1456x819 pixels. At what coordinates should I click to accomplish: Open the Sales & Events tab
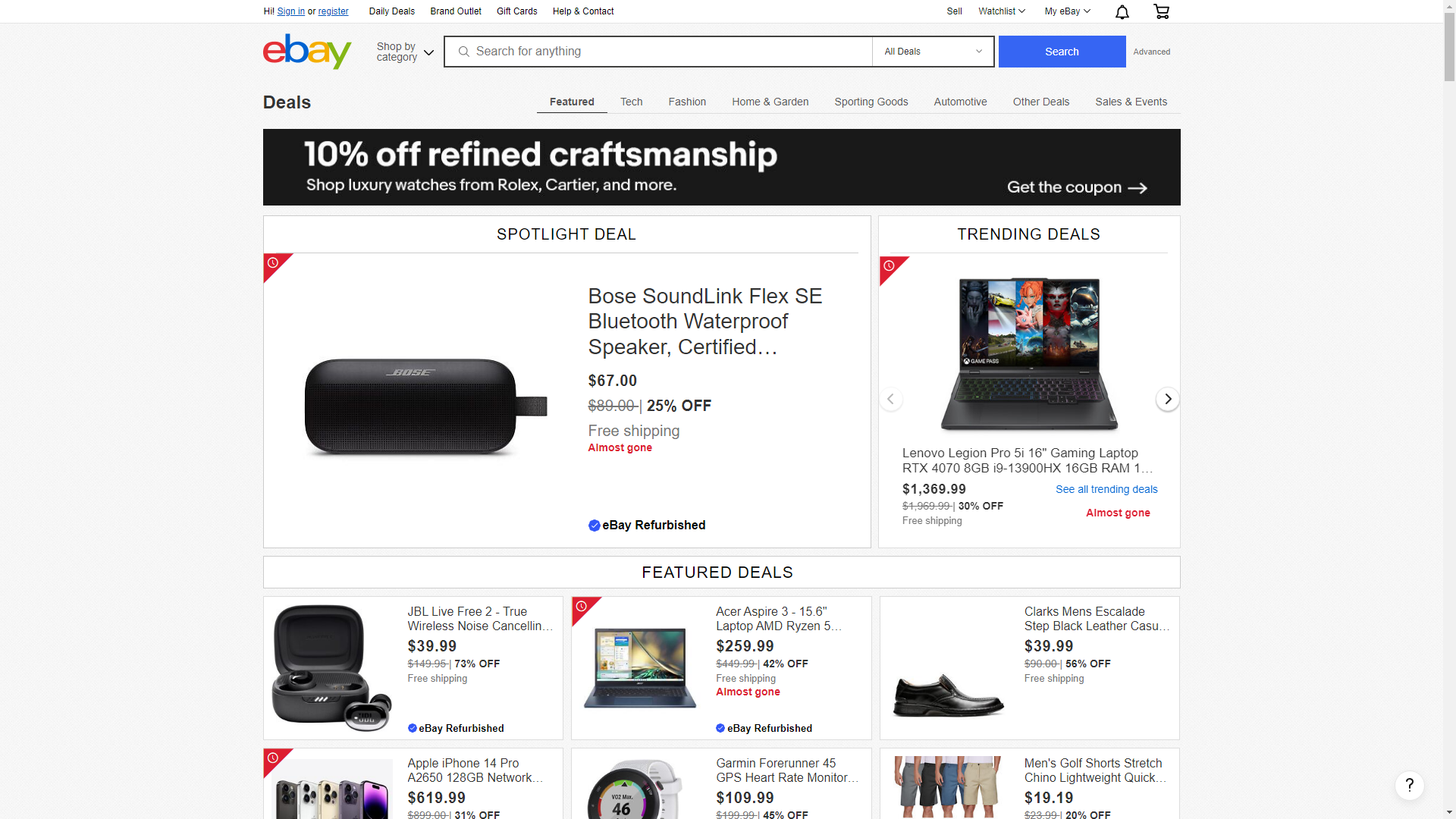tap(1131, 102)
